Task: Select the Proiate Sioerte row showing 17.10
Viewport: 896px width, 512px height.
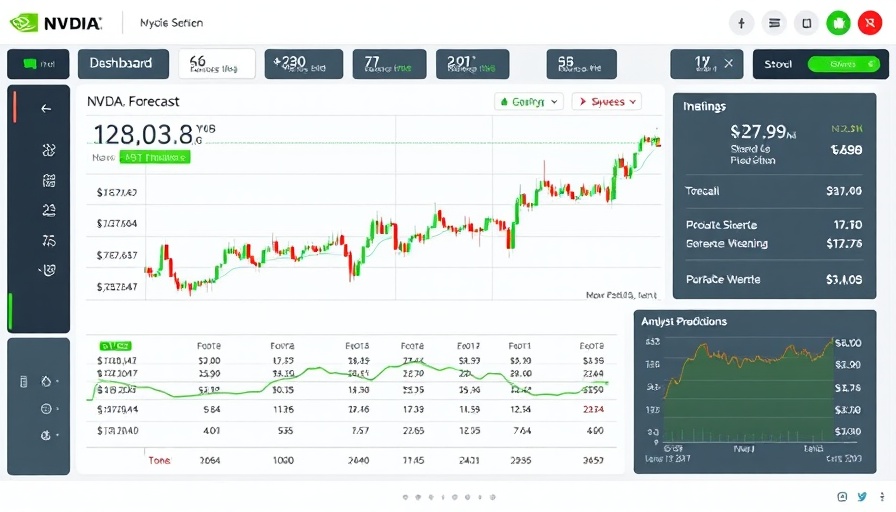Action: click(x=774, y=225)
